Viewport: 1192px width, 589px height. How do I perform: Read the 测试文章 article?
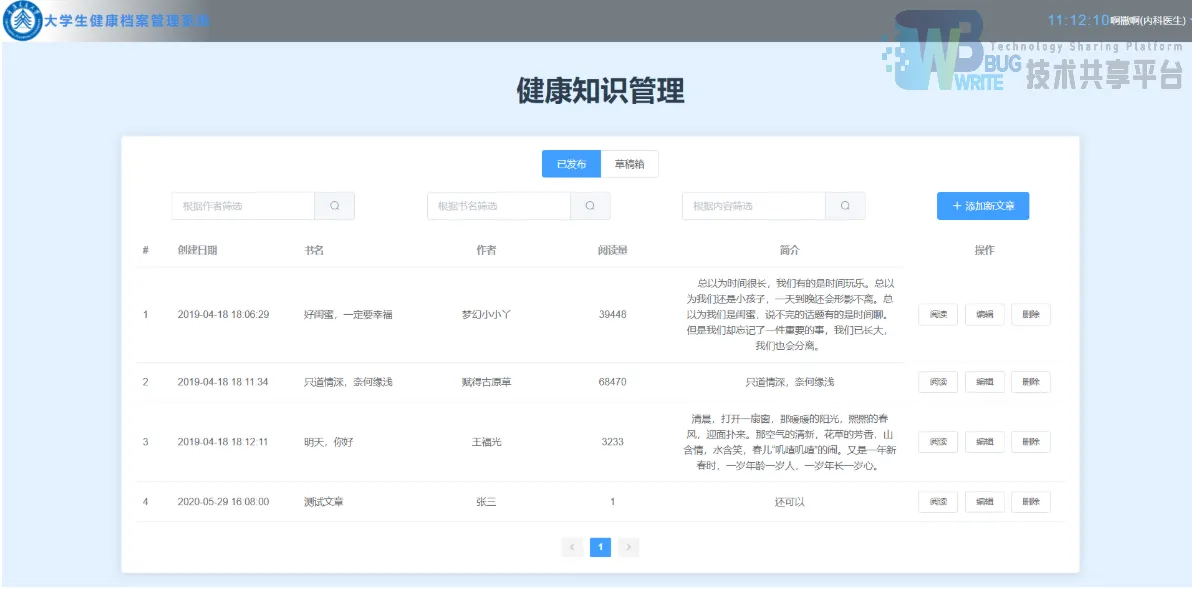pos(938,502)
